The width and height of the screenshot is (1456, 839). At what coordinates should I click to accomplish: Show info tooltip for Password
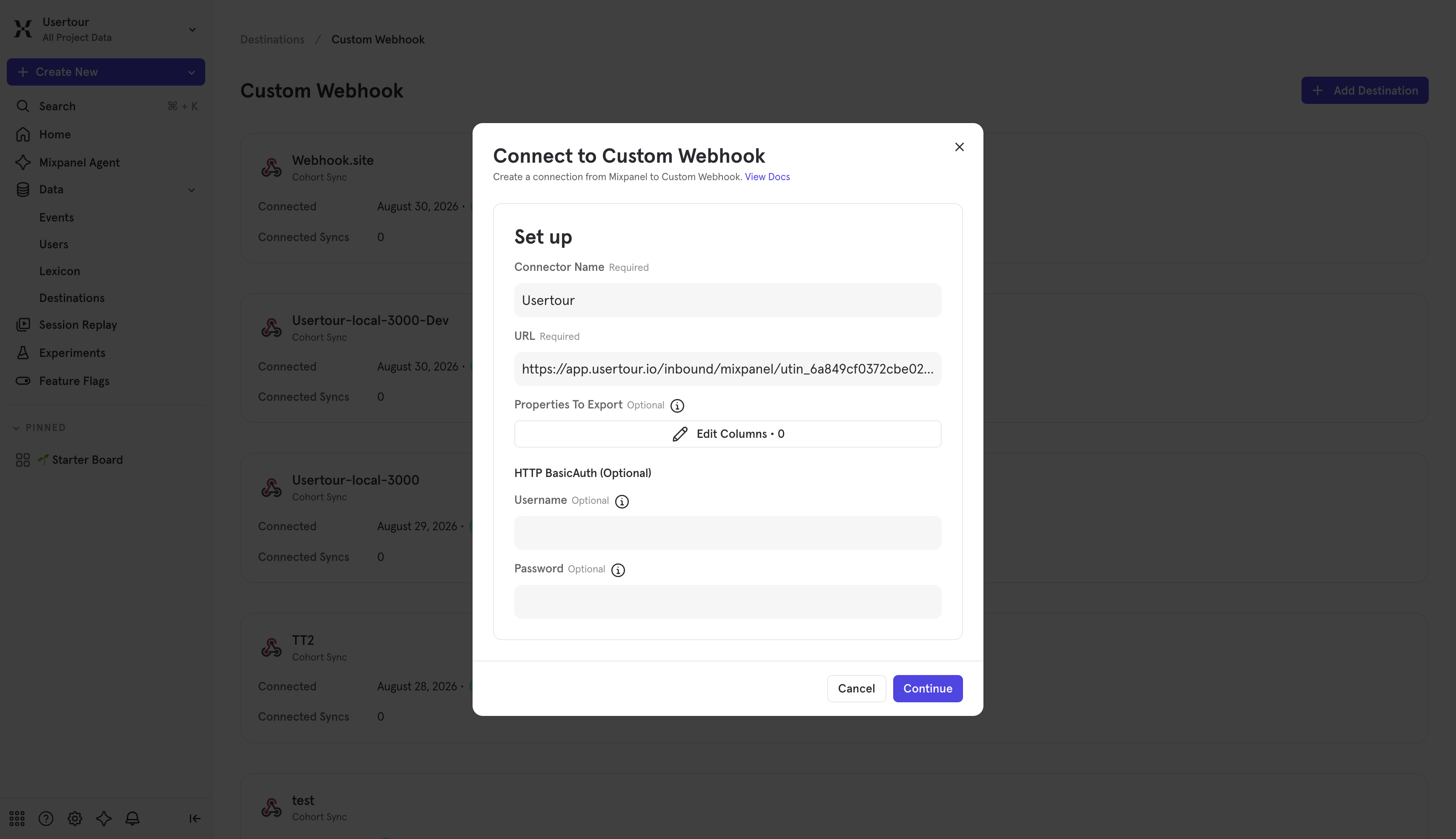(618, 570)
